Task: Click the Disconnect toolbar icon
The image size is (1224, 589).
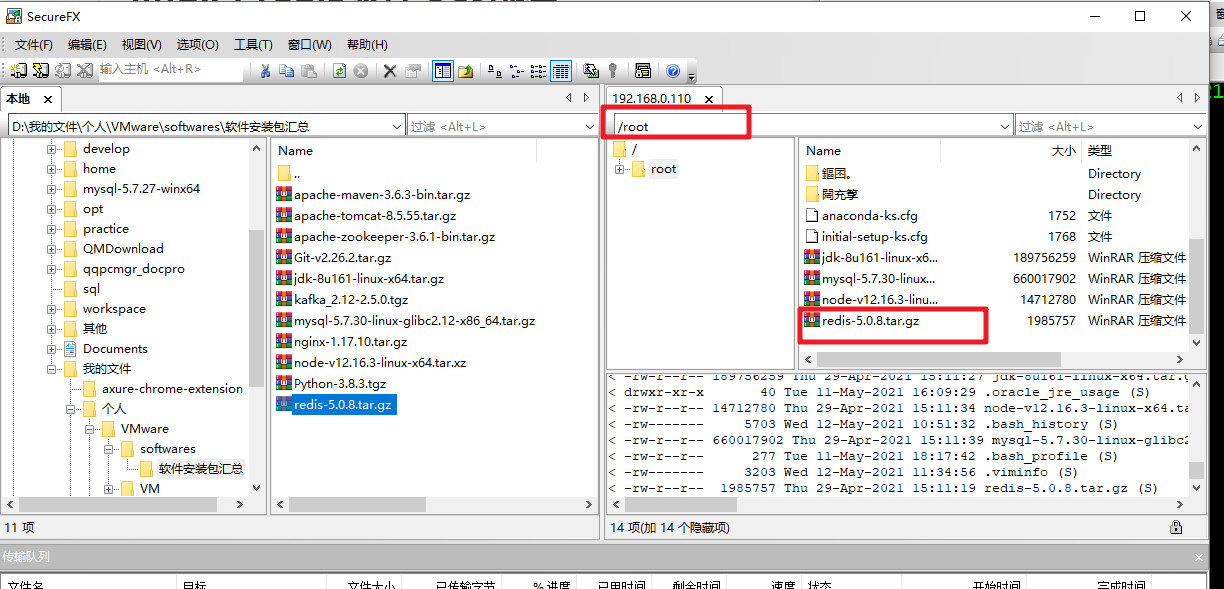Action: 84,70
